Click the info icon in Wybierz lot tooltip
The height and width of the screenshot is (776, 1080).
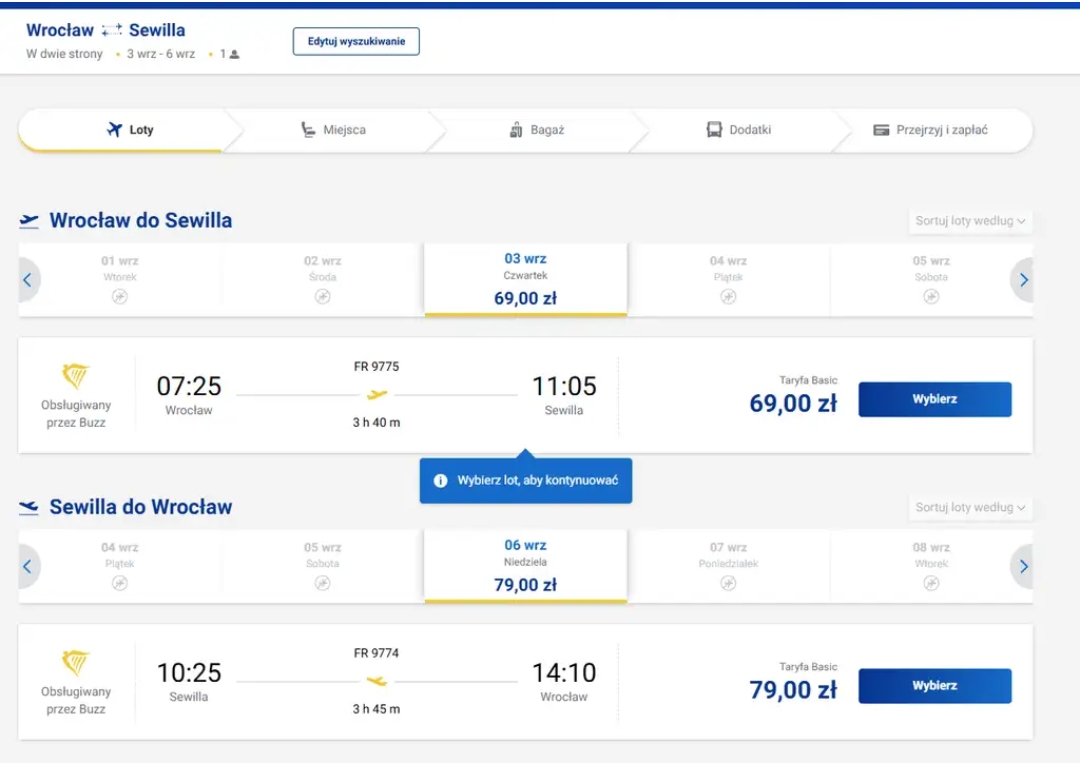click(x=441, y=481)
